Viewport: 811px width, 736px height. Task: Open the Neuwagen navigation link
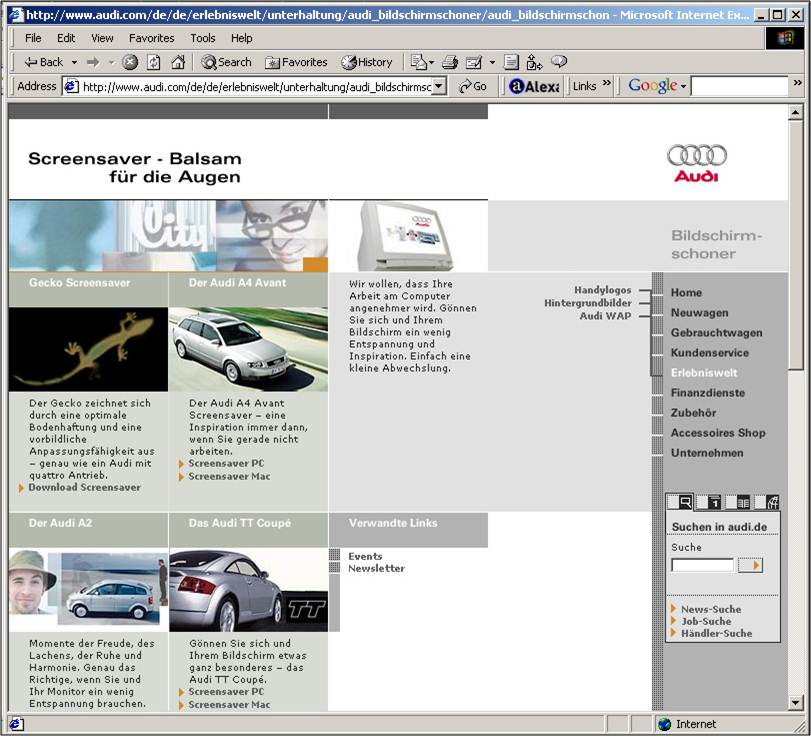[699, 313]
